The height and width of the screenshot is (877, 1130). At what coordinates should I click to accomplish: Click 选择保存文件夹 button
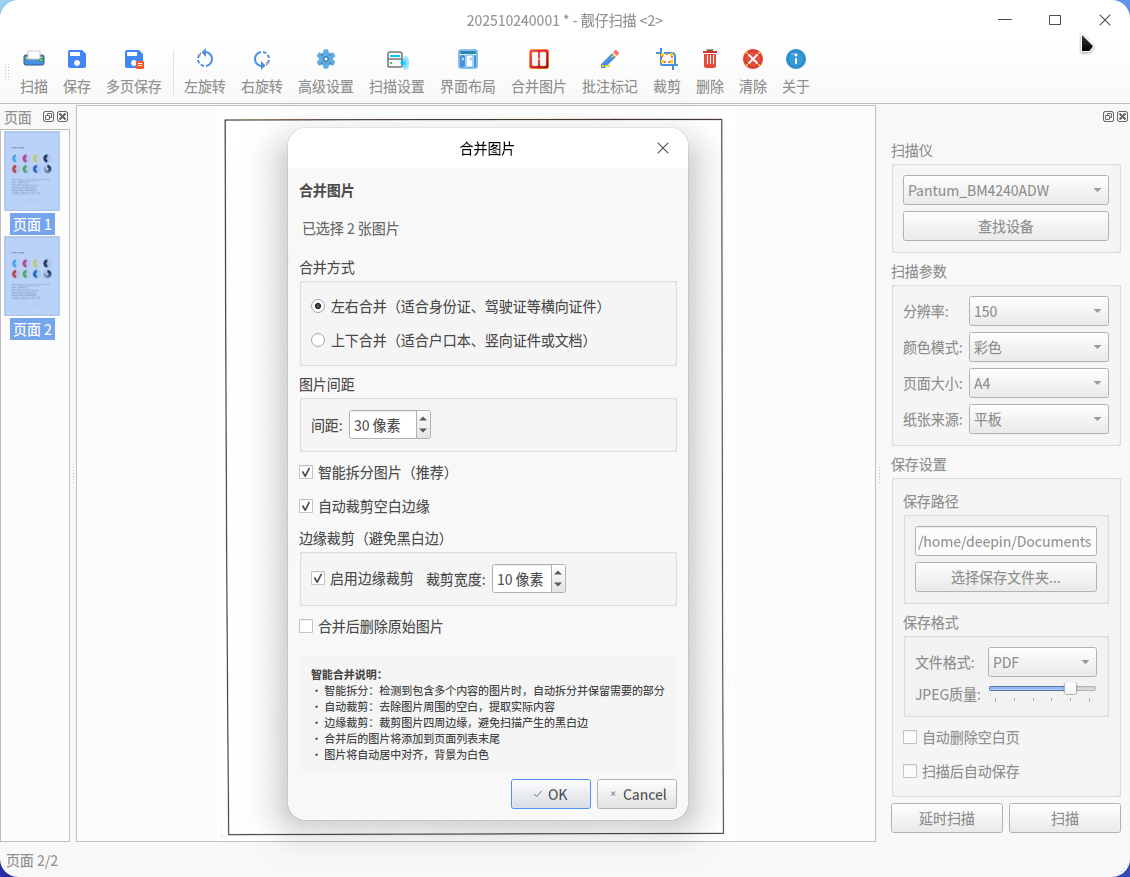click(1005, 577)
